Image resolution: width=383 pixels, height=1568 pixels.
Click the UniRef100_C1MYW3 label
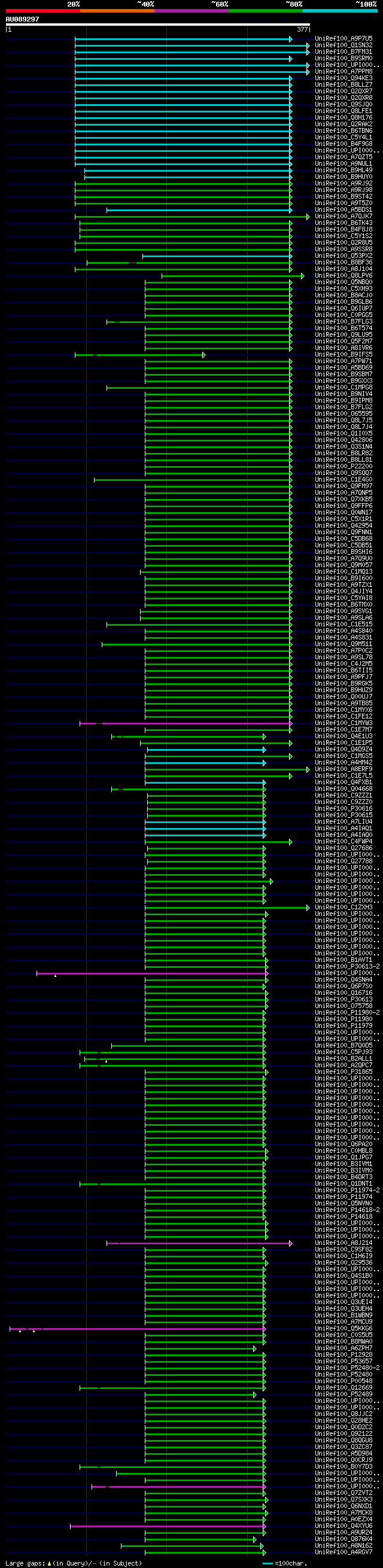tap(344, 723)
